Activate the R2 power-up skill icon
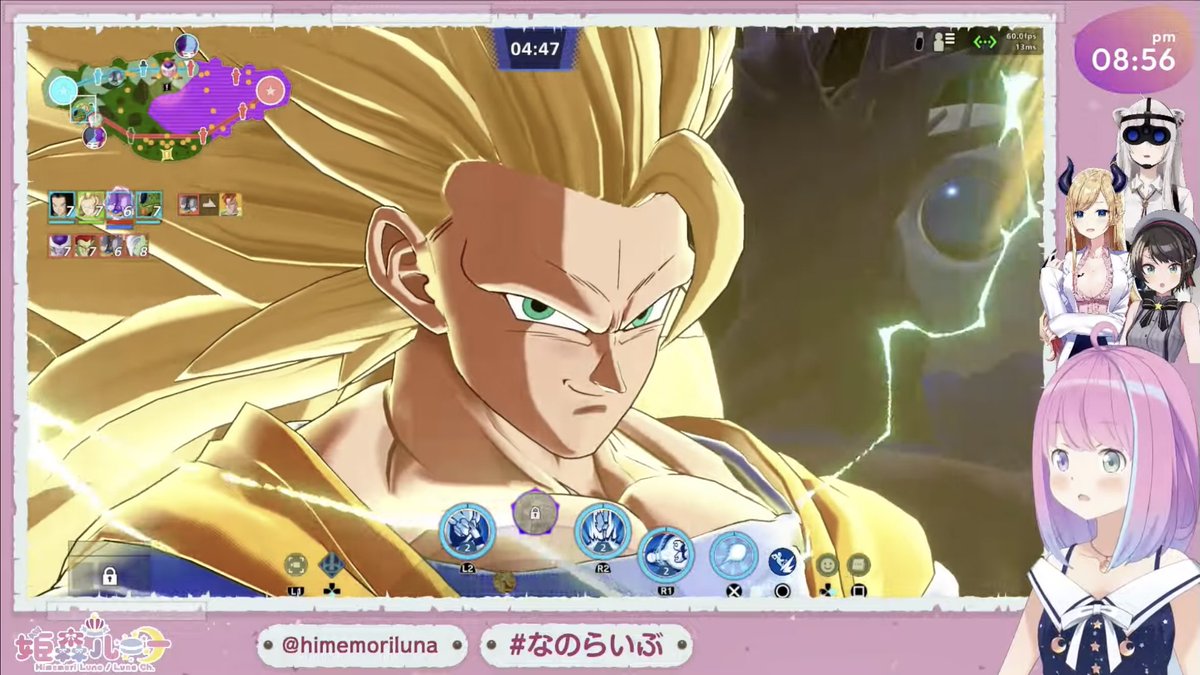1200x675 pixels. click(603, 530)
